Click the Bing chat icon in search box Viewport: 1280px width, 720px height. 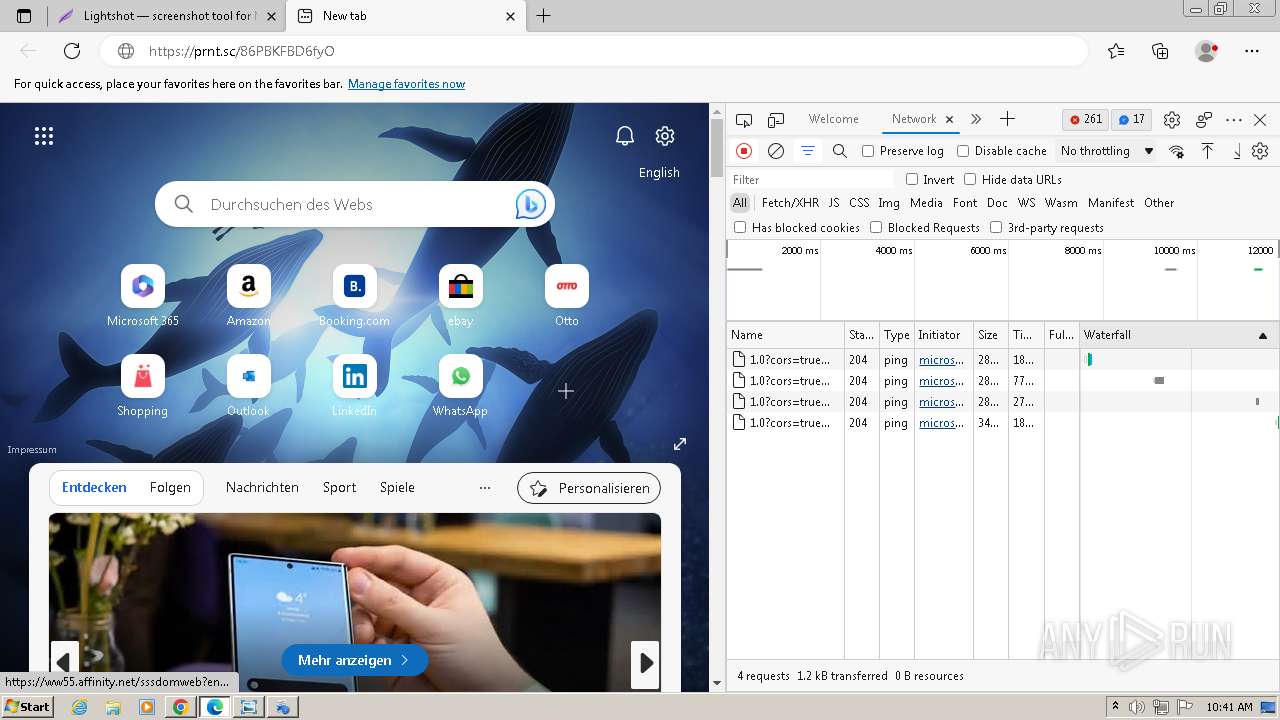coord(530,204)
